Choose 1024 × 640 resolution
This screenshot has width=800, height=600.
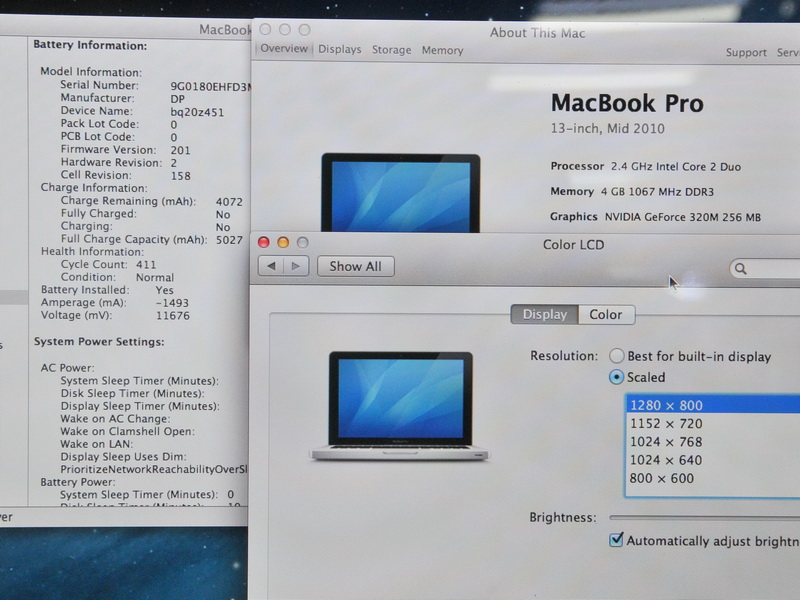[713, 460]
